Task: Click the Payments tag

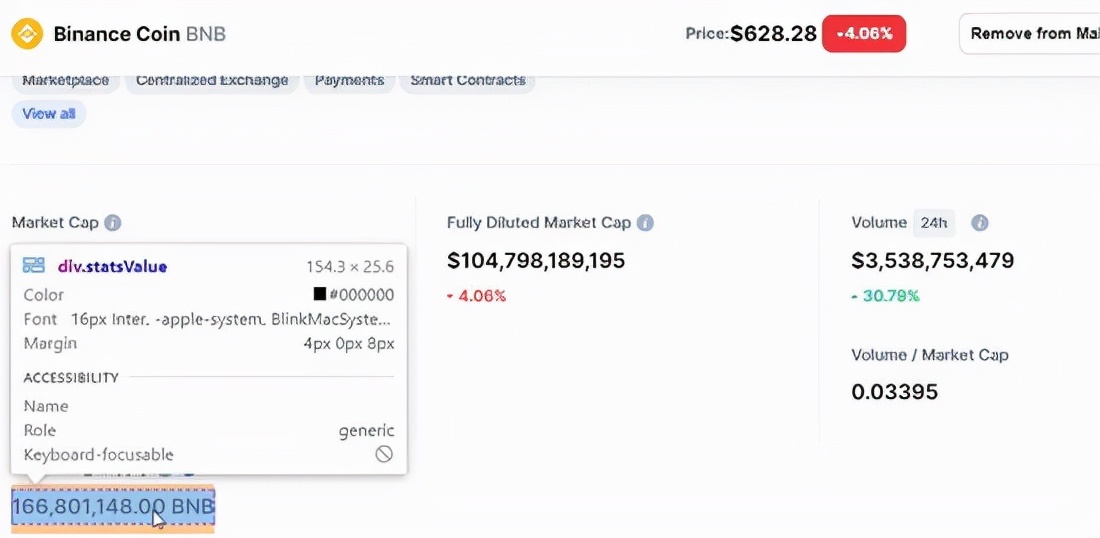Action: point(349,81)
